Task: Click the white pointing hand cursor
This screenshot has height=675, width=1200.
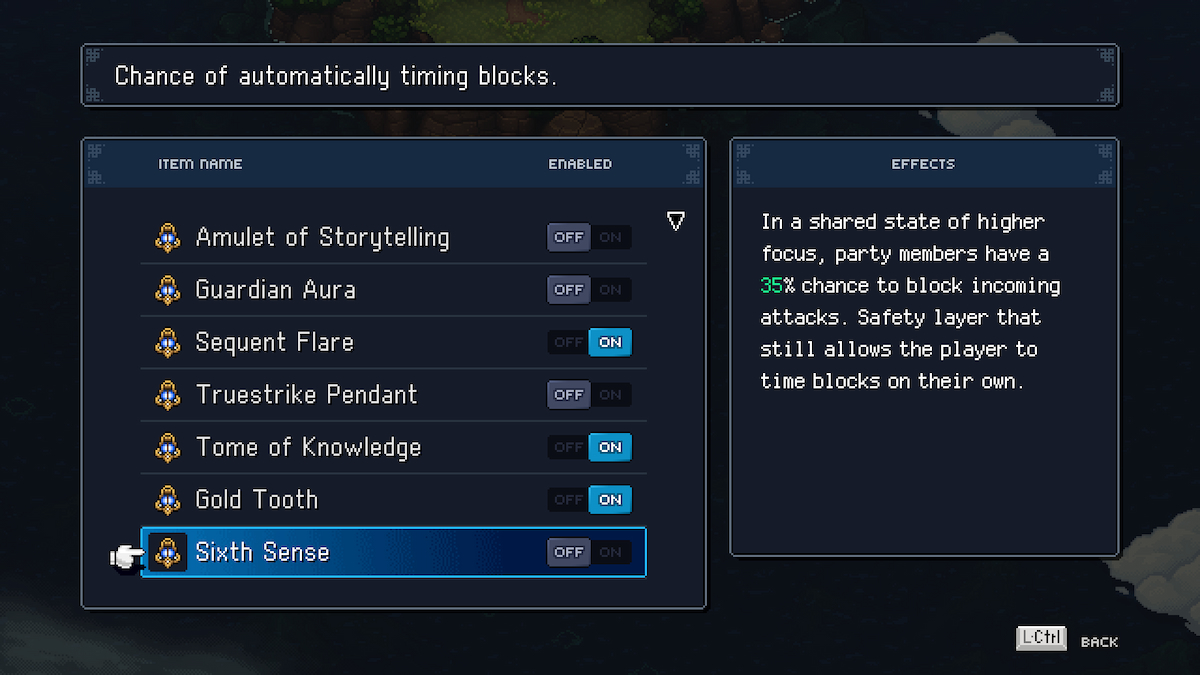Action: coord(127,556)
